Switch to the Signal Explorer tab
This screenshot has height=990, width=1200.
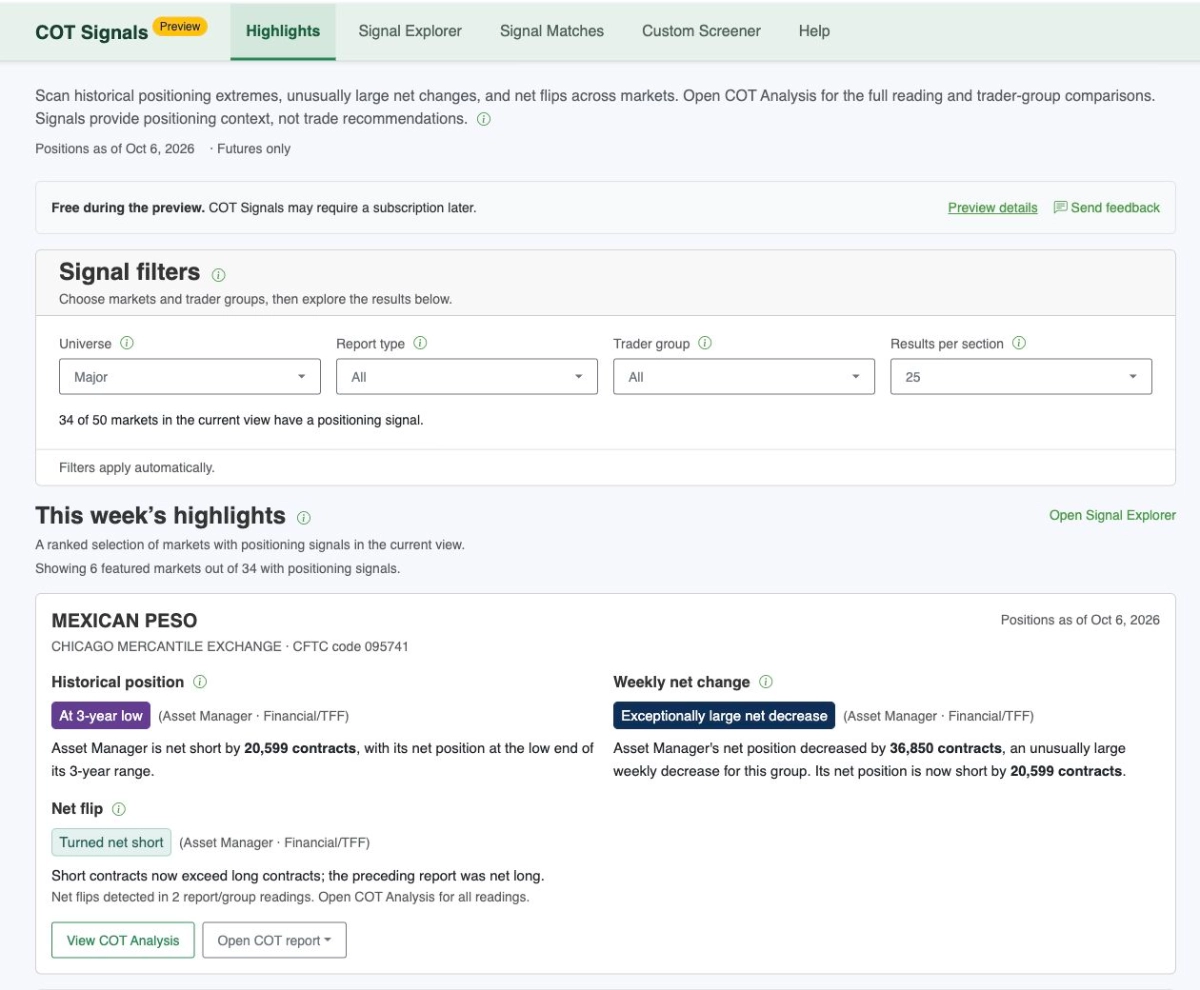click(x=410, y=31)
